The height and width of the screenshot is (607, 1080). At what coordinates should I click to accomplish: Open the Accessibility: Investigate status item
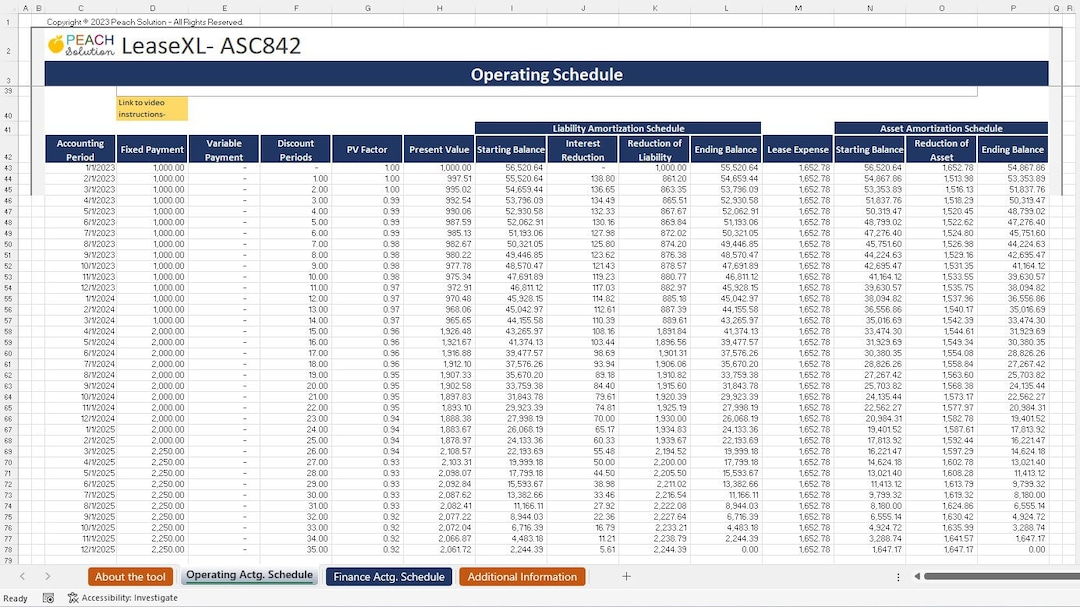123,598
